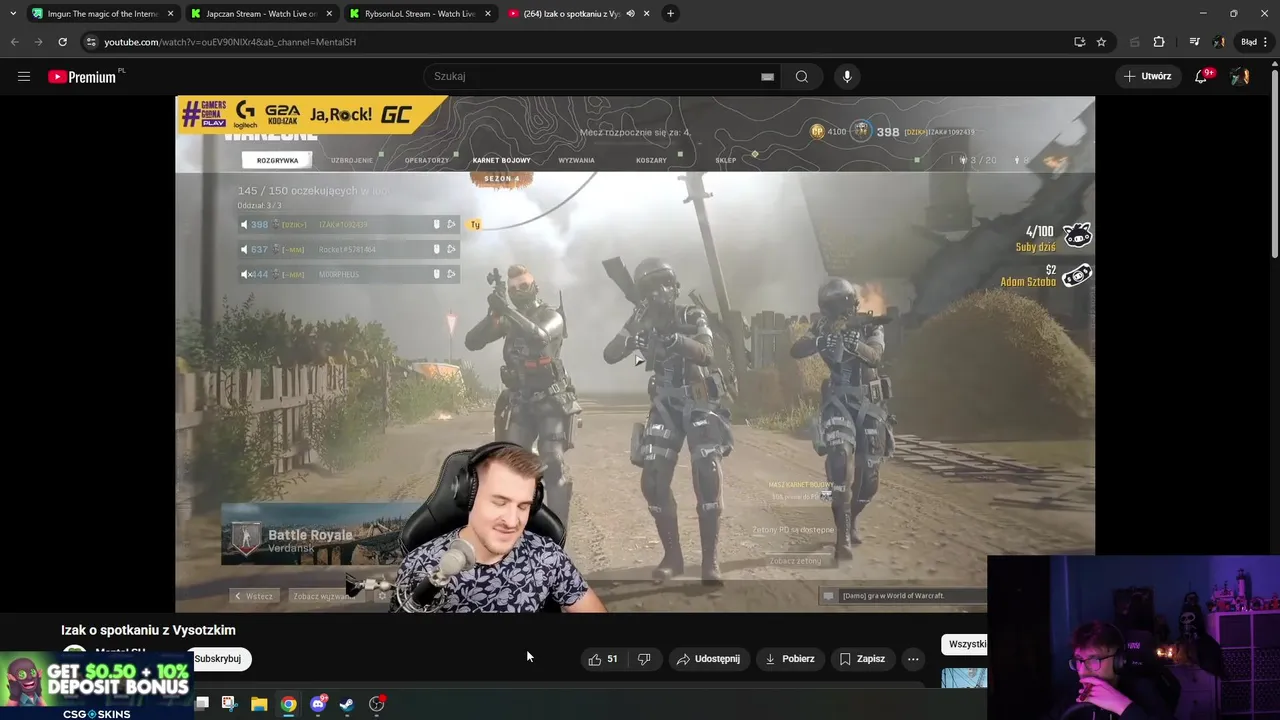Like the video with thumbs up
The width and height of the screenshot is (1280, 720).
[x=603, y=659]
